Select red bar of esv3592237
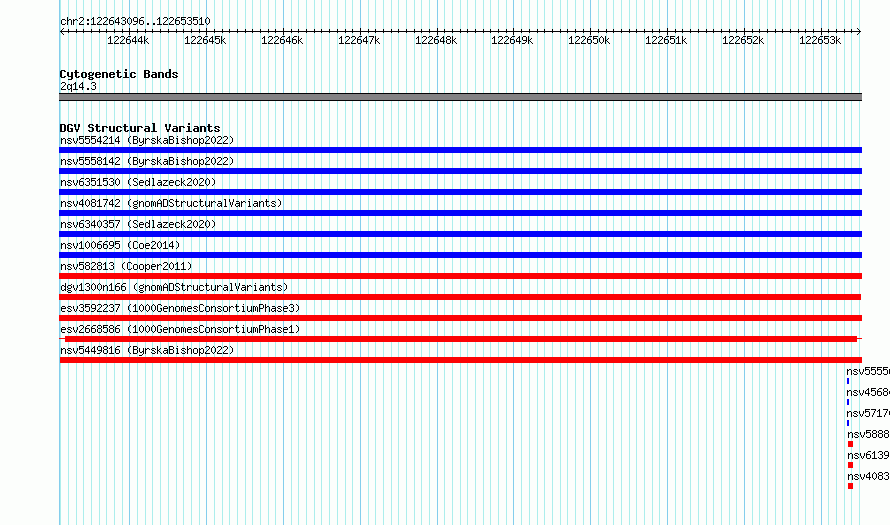890x525 pixels. pos(460,318)
